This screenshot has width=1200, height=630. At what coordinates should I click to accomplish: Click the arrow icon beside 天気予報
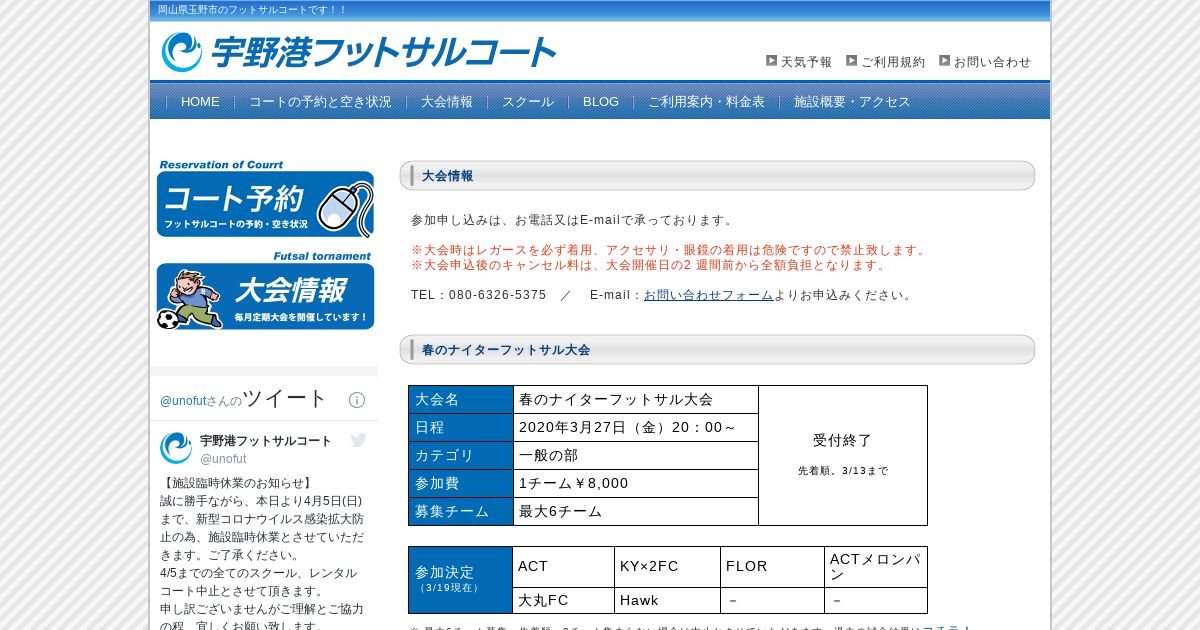coord(772,61)
